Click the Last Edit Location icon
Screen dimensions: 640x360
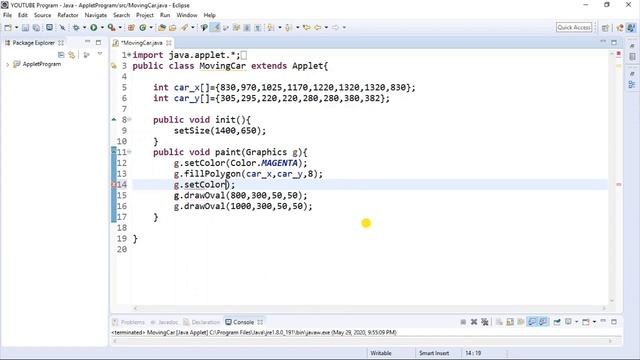307,27
